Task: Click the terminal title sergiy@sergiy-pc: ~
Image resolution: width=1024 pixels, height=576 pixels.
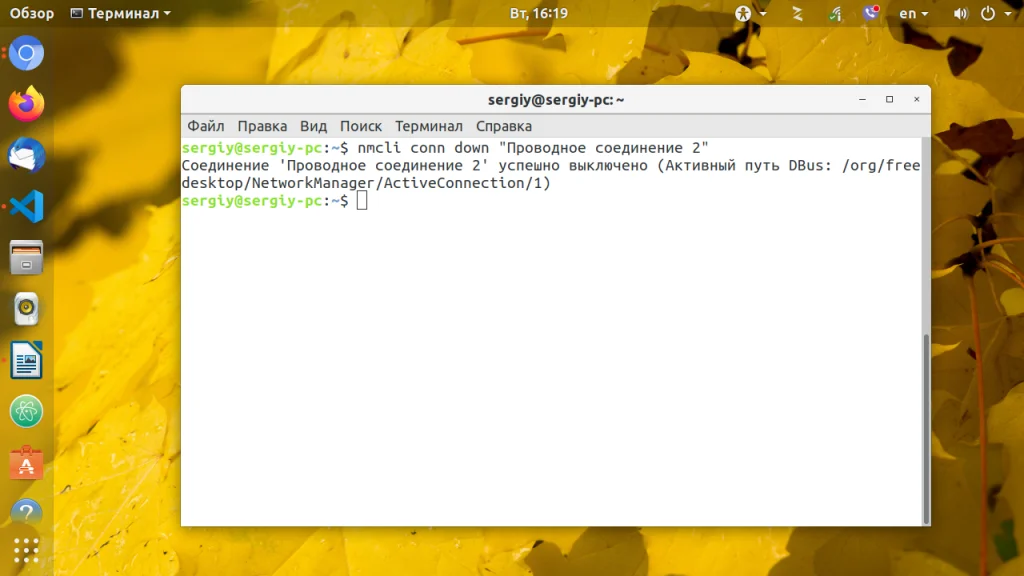Action: (556, 100)
